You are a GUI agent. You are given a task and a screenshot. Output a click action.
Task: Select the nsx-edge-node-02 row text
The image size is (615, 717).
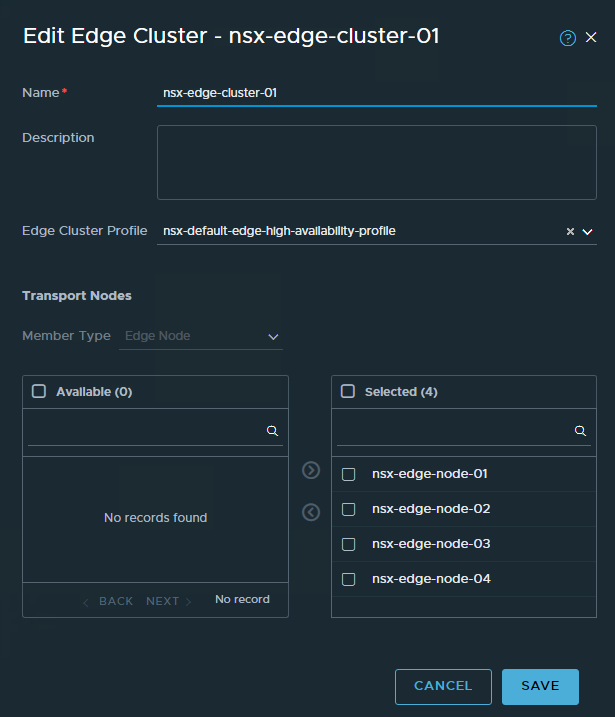[x=431, y=508]
